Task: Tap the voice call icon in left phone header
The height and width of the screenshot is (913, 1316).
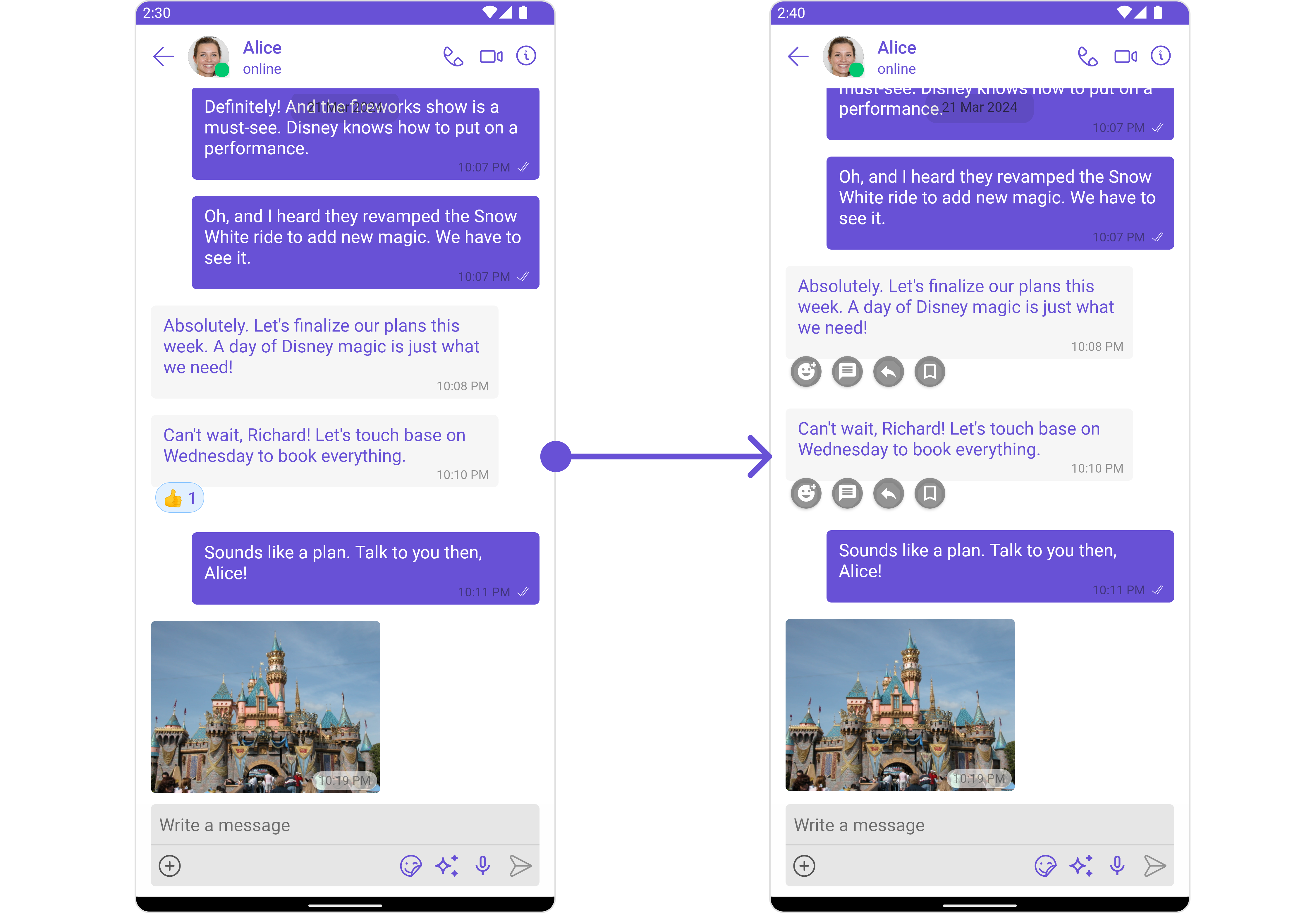Action: (x=453, y=57)
